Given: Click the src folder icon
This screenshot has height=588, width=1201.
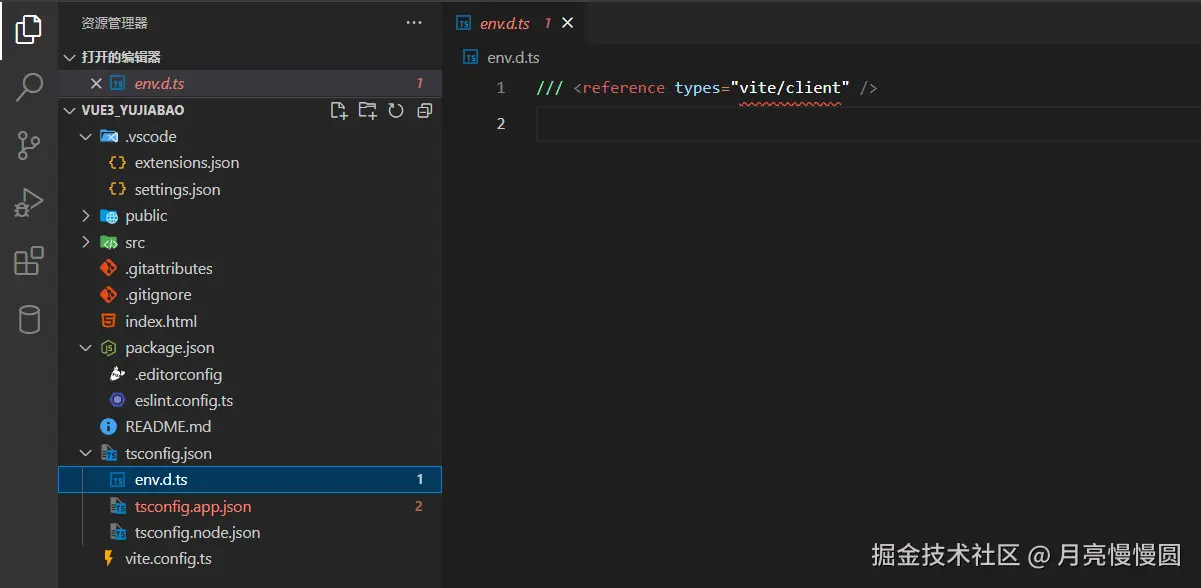Looking at the screenshot, I should 108,242.
